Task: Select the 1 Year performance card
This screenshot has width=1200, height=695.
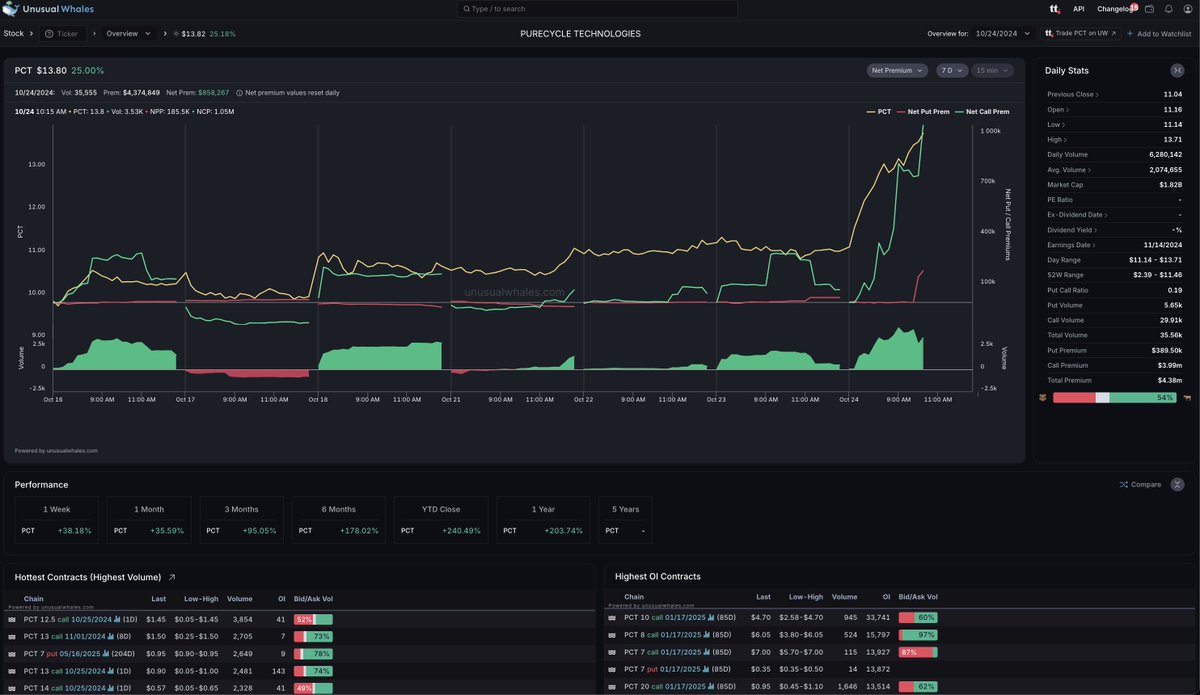Action: (544, 521)
